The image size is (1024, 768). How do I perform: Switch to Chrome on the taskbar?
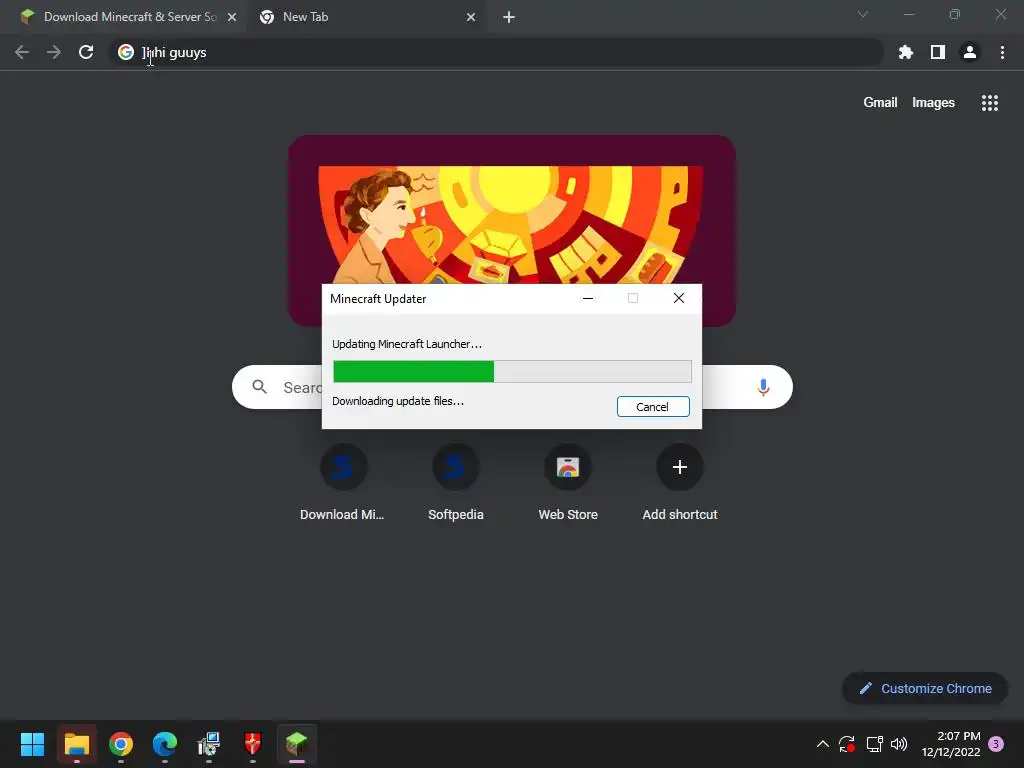[121, 744]
